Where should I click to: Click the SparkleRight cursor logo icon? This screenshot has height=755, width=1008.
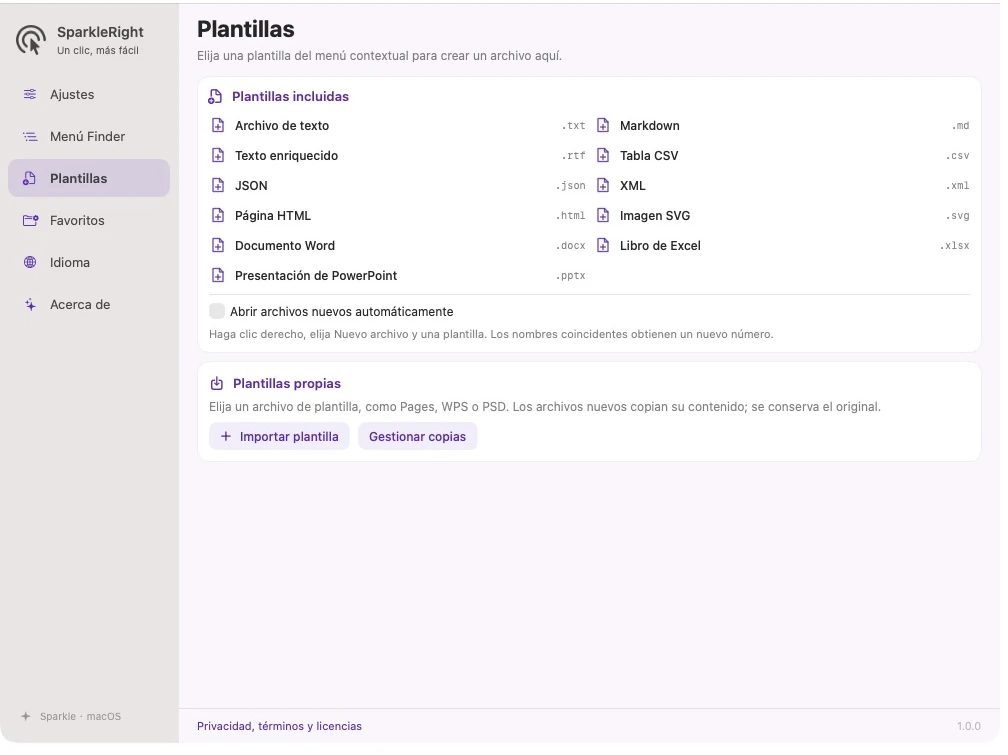pos(30,40)
